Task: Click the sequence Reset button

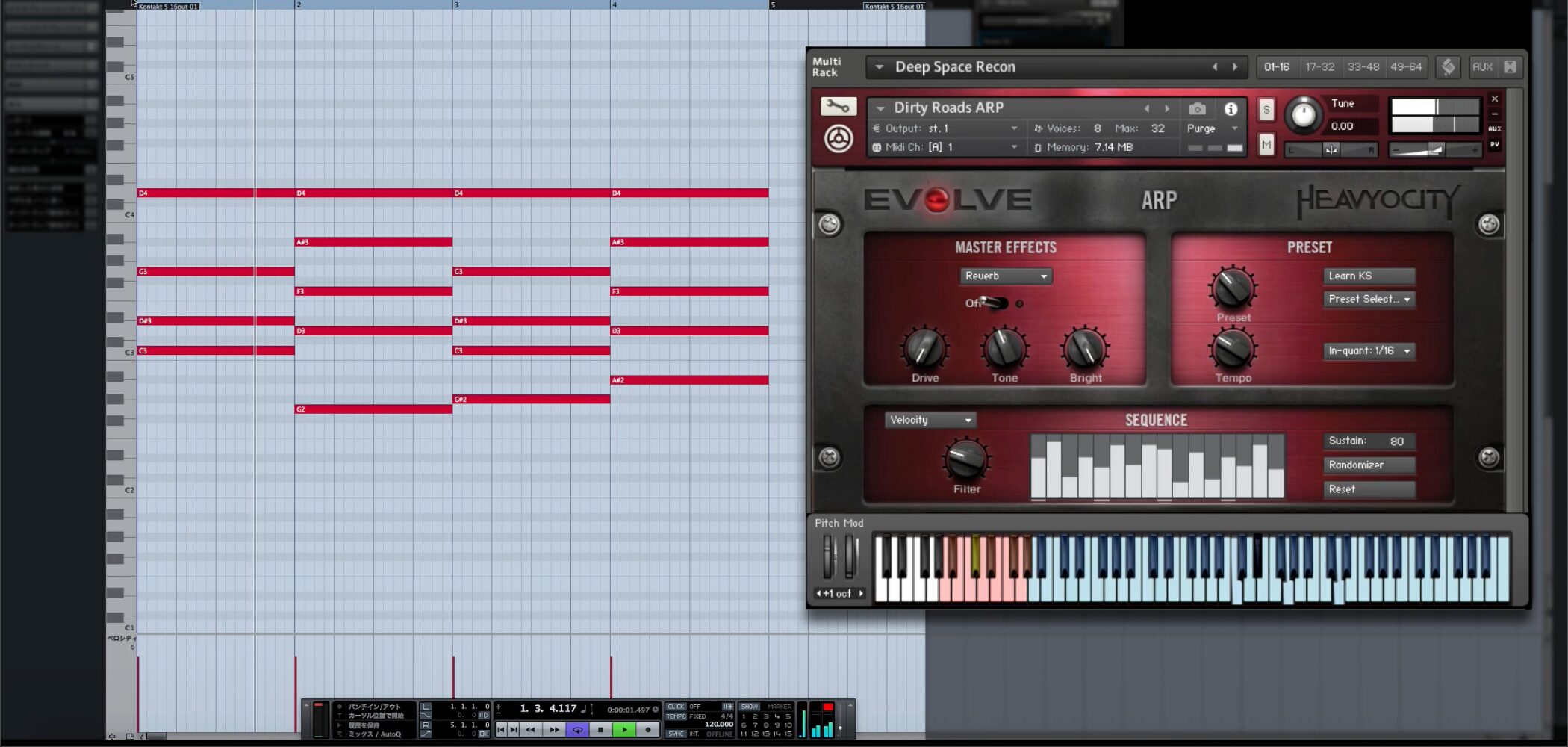Action: coord(1369,489)
